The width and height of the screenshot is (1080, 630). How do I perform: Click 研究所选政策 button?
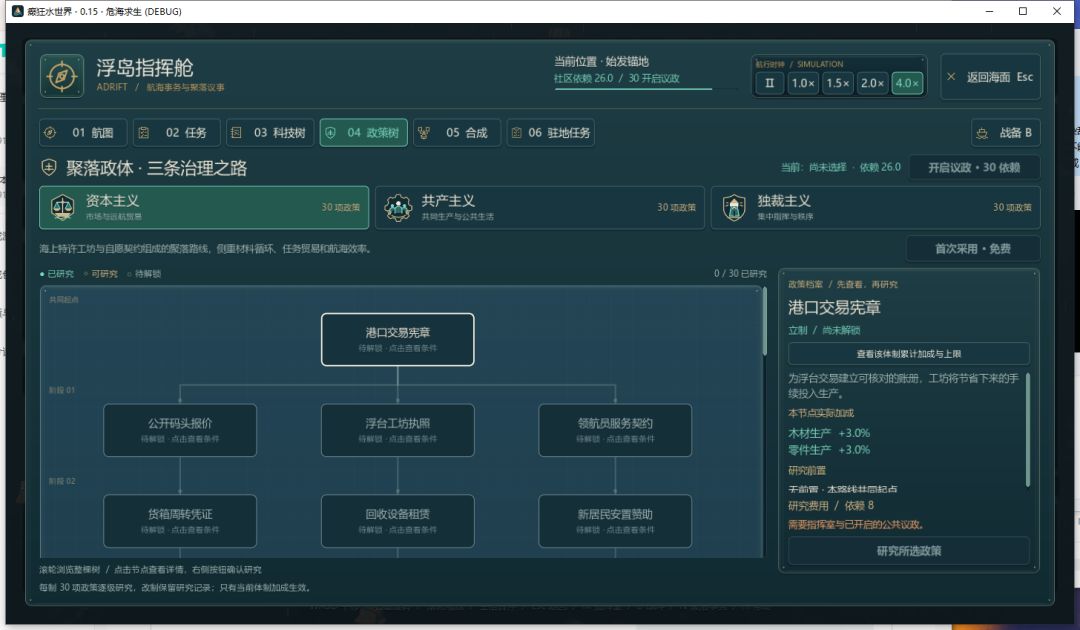pyautogui.click(x=908, y=551)
